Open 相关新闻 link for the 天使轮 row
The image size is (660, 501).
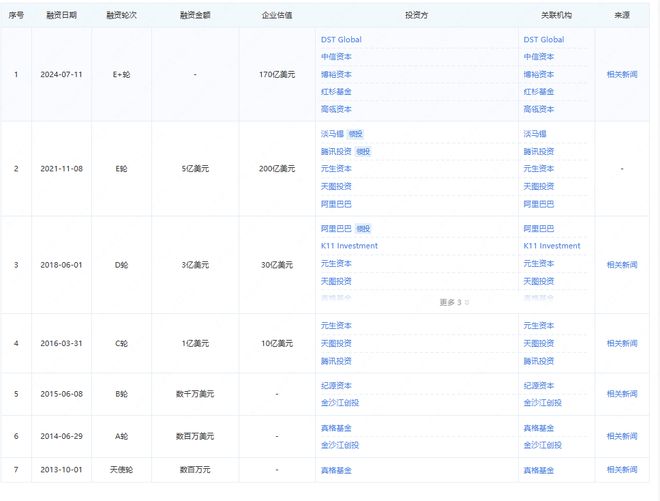pos(622,470)
